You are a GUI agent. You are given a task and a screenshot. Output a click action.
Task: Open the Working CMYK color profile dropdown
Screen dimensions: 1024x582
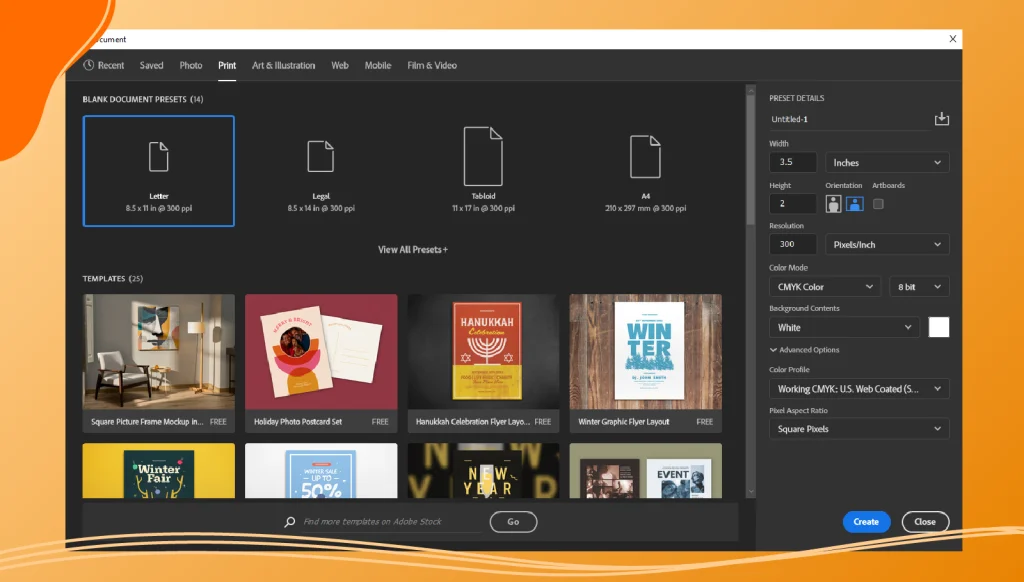[859, 389]
